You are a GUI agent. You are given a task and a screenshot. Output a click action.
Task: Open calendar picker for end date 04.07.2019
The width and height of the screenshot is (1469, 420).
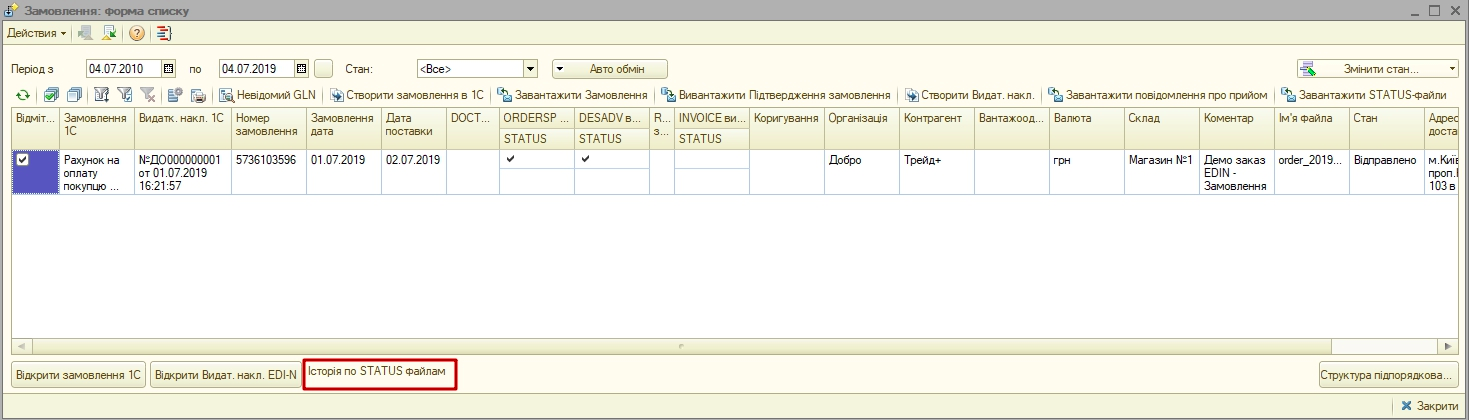[x=301, y=69]
